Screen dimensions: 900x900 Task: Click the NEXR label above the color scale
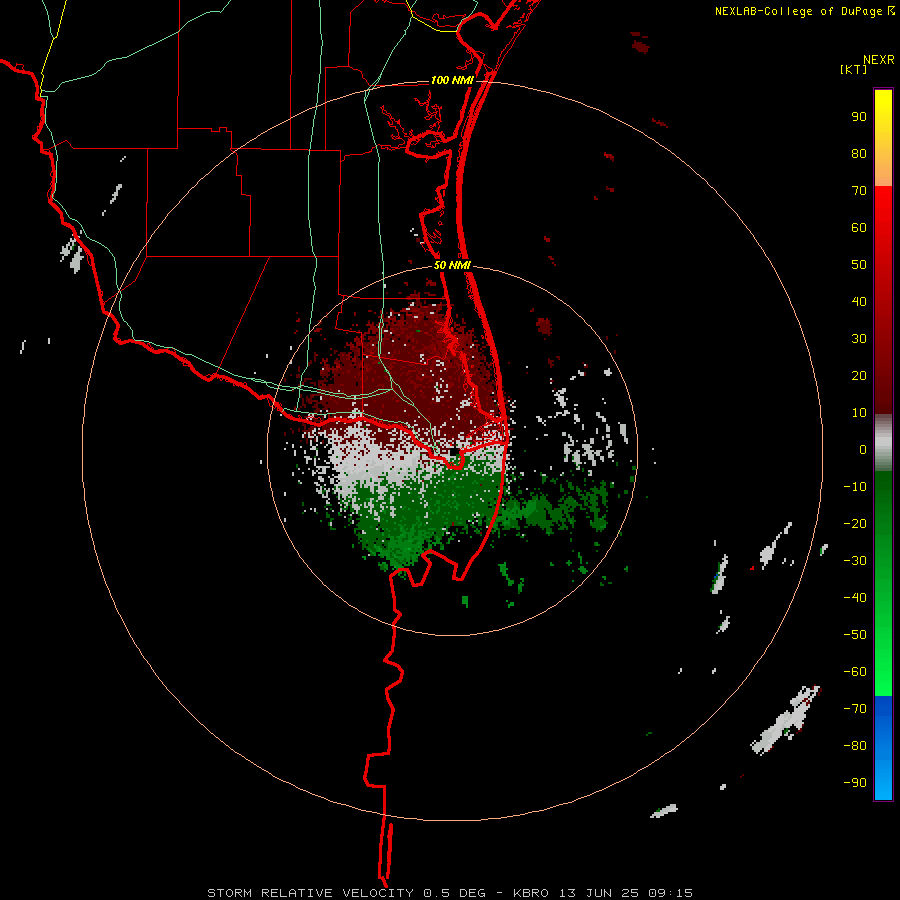click(x=879, y=60)
